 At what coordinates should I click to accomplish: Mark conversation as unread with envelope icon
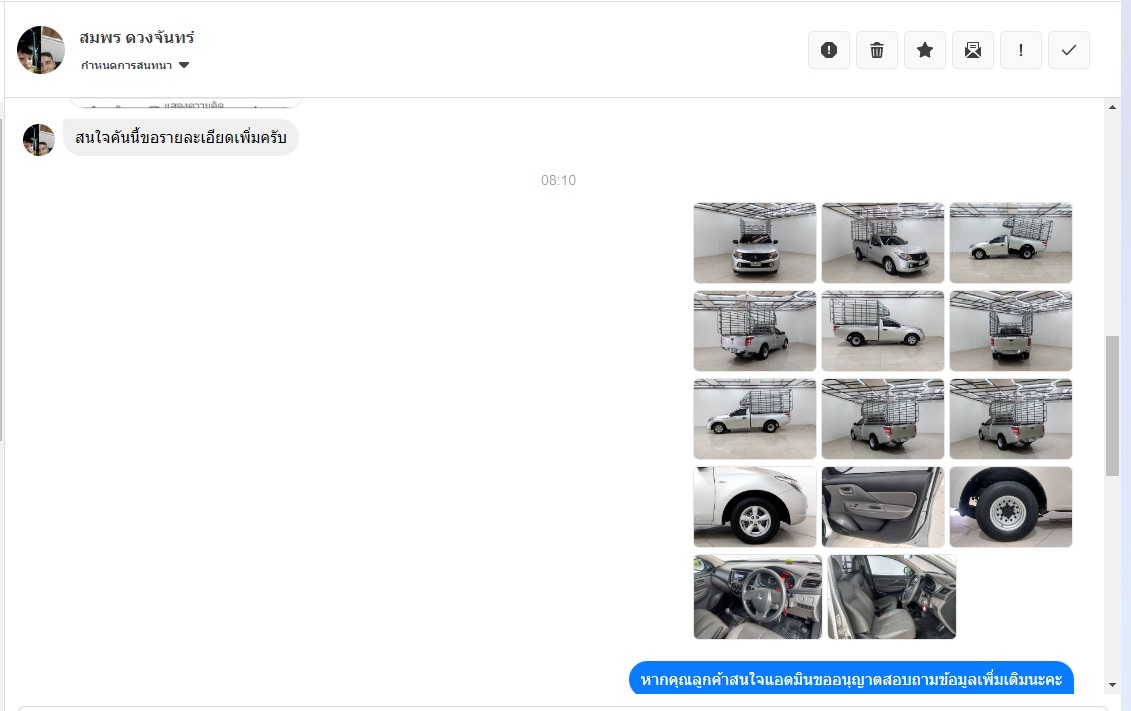973,50
